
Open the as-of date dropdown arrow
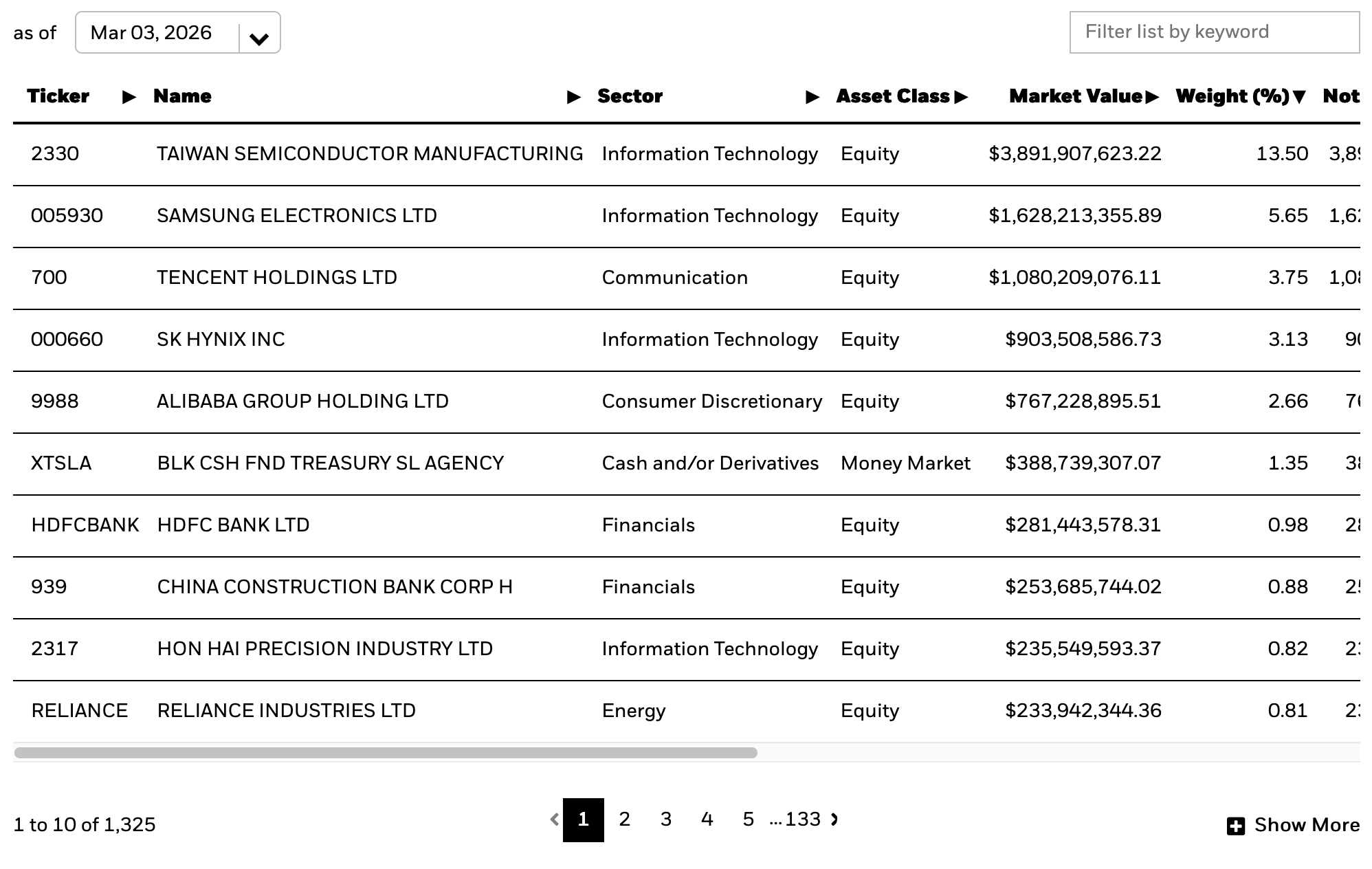(259, 38)
